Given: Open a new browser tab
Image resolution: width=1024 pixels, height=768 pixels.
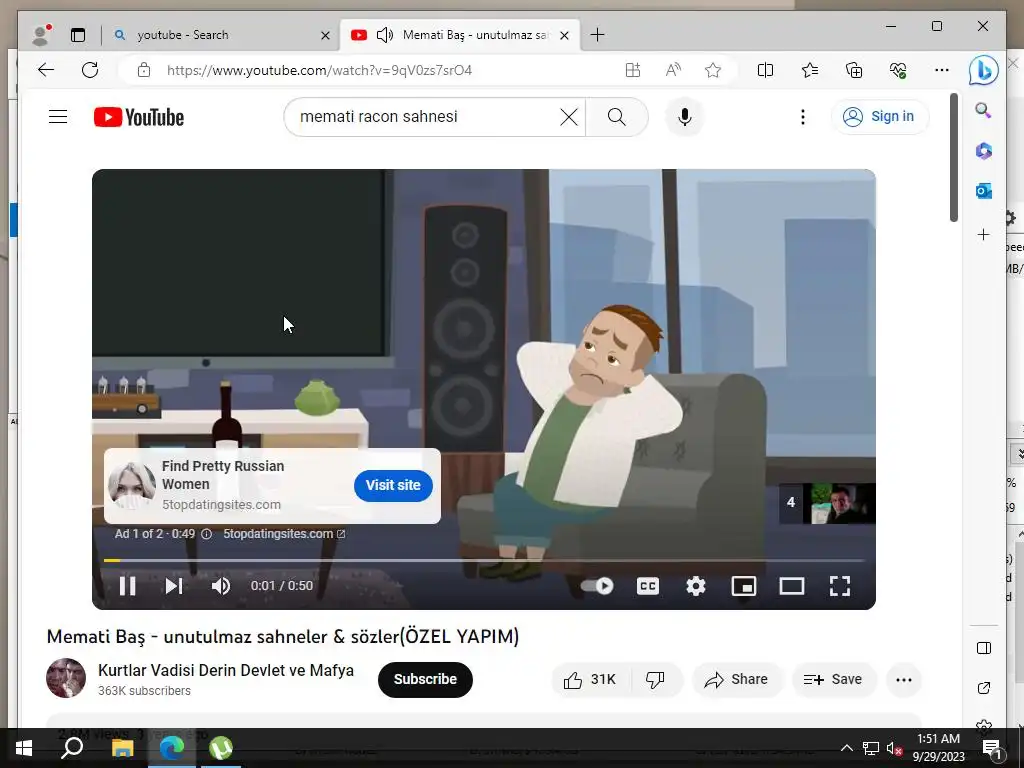Looking at the screenshot, I should 597,35.
